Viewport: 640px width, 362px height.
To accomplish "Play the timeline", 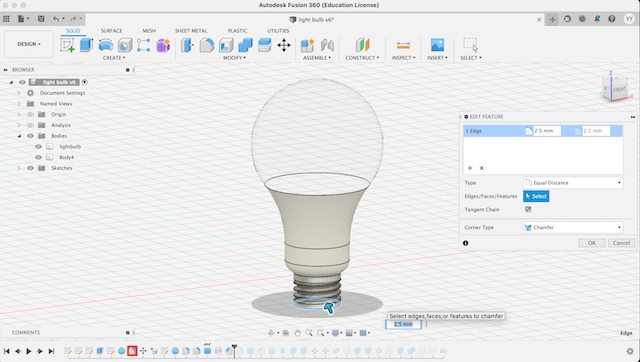I will tap(29, 351).
